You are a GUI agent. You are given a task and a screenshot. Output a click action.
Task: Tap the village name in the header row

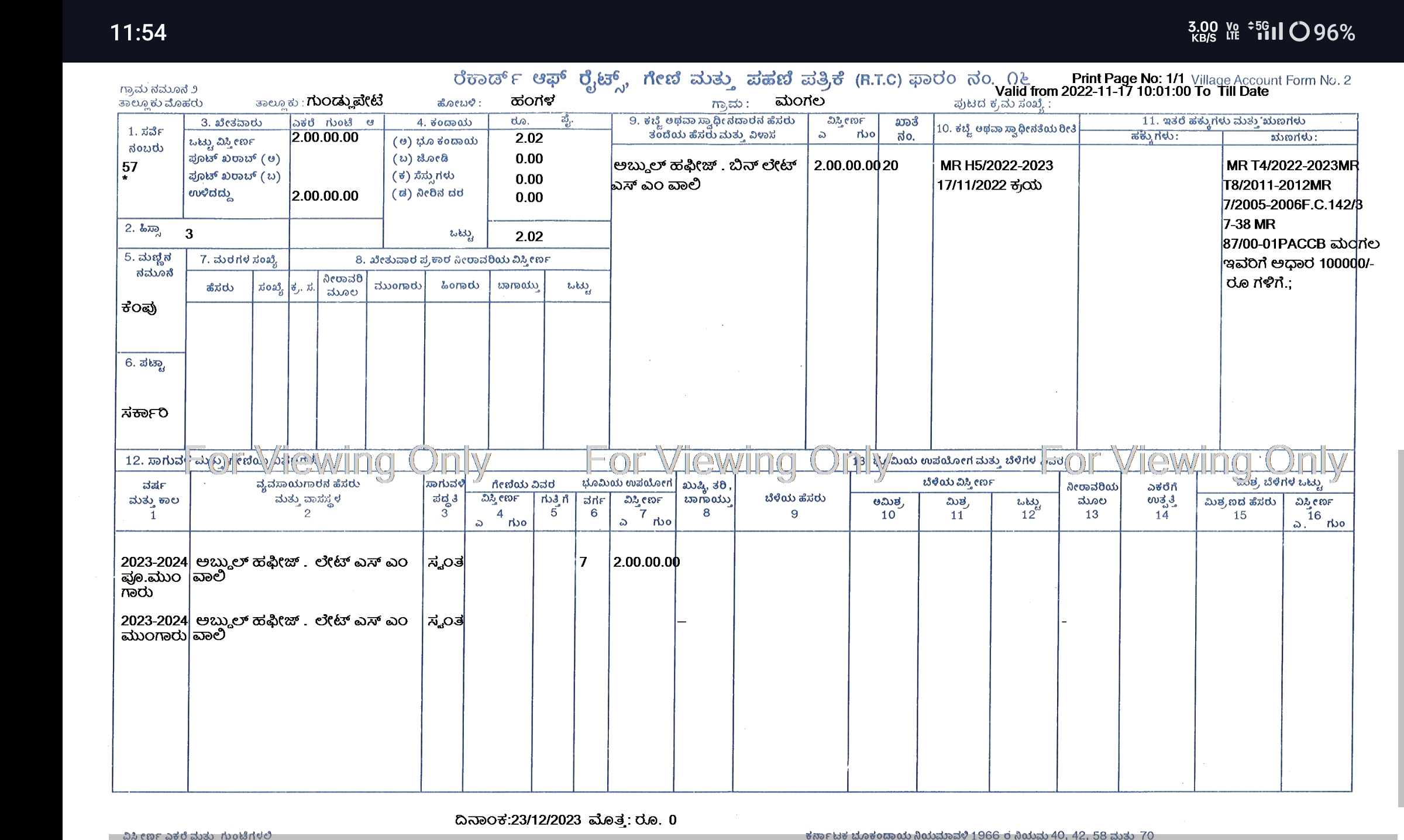(800, 101)
